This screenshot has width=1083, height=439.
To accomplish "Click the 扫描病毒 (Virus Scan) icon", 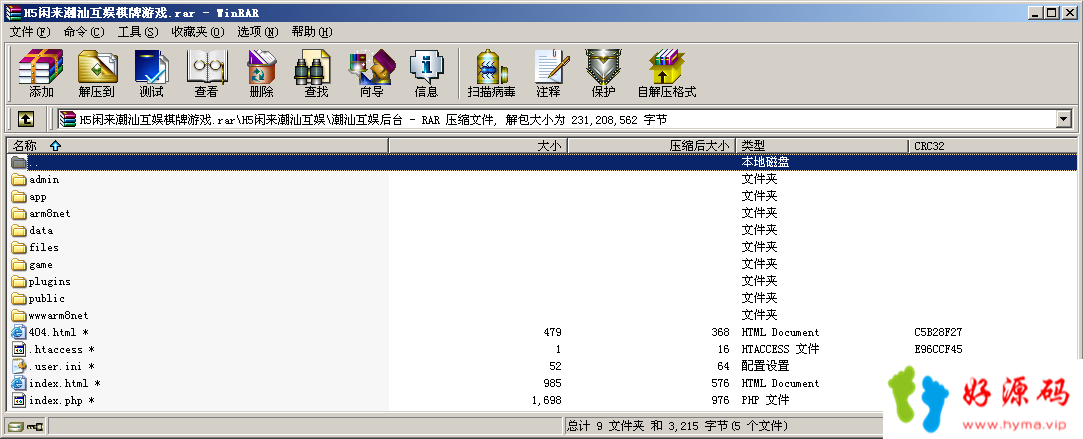I will pyautogui.click(x=492, y=74).
